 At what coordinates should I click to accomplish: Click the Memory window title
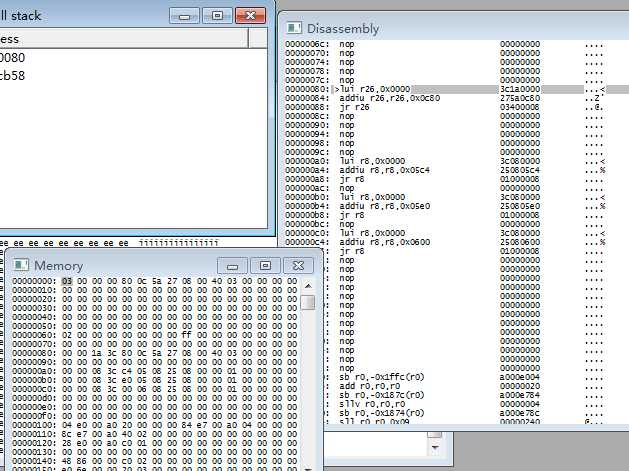[x=59, y=266]
